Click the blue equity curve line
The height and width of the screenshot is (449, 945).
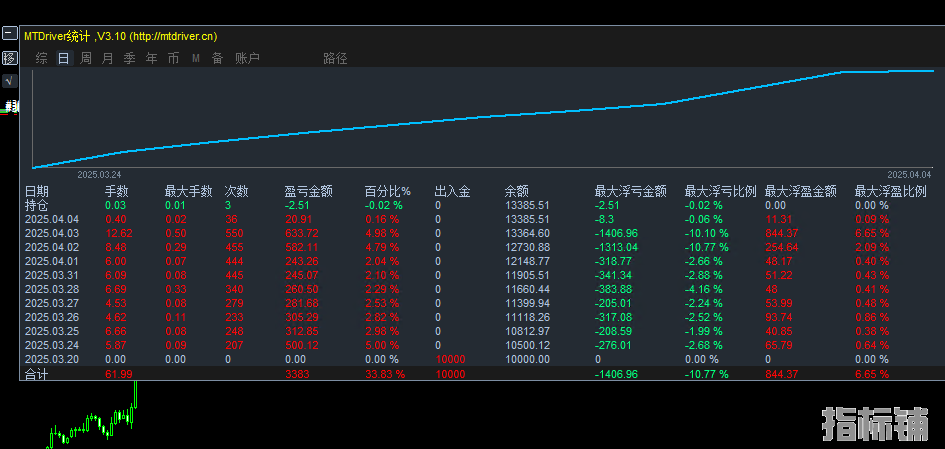[482, 117]
